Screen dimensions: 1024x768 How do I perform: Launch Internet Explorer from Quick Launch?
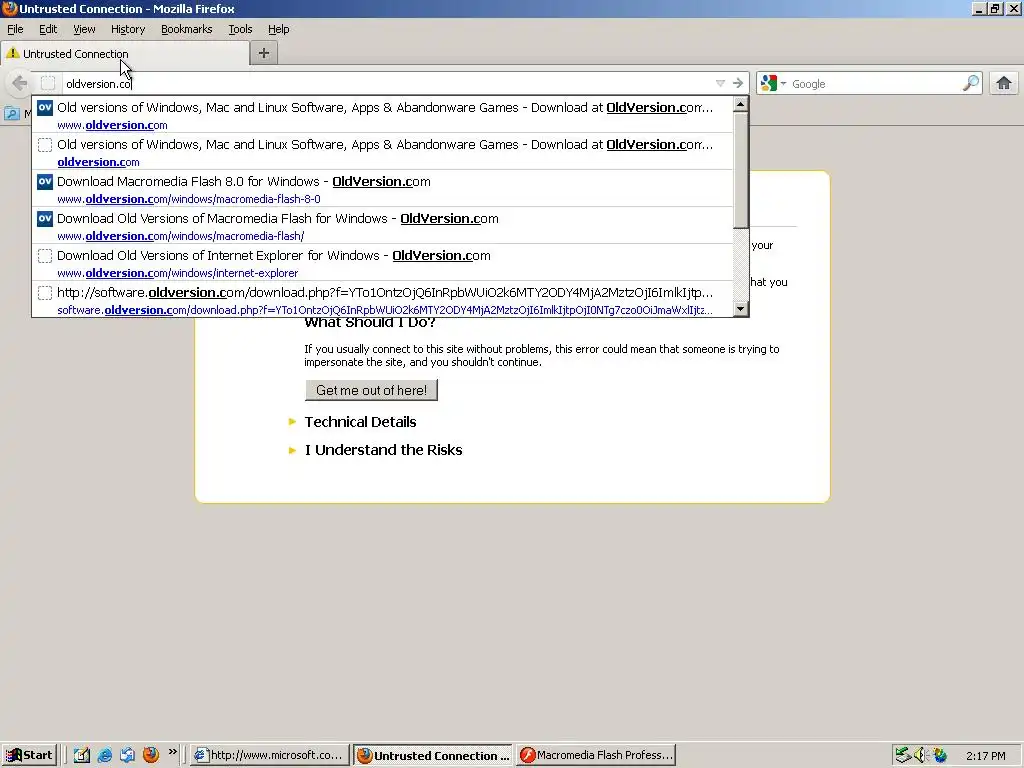click(x=104, y=755)
